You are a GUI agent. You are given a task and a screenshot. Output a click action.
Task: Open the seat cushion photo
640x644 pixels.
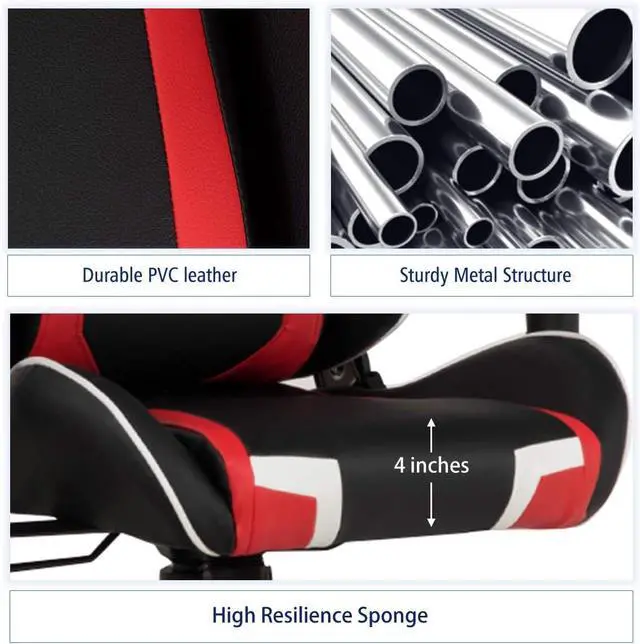point(321,447)
